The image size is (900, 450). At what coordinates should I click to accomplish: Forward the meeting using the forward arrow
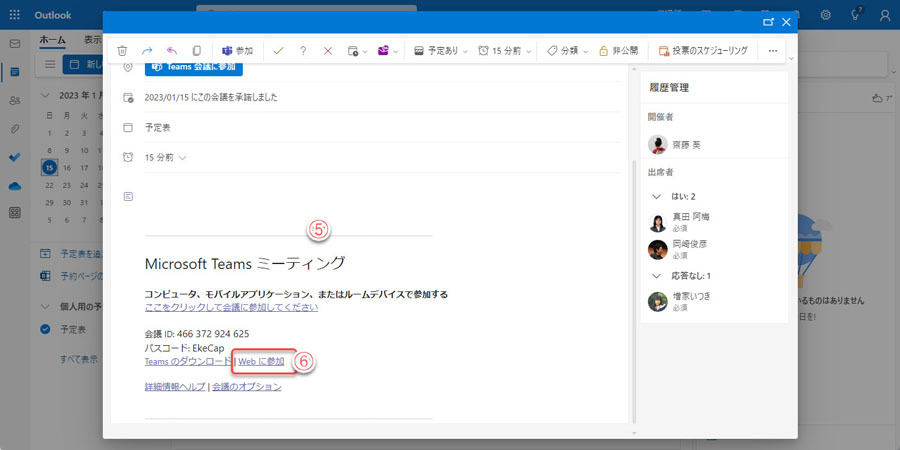coord(147,51)
